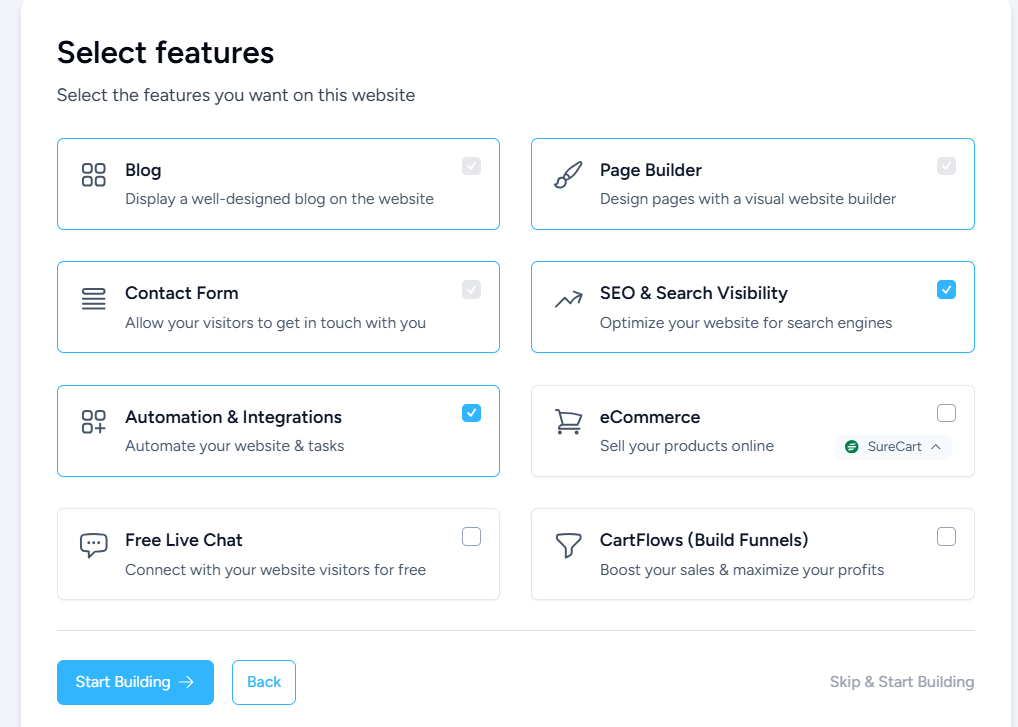This screenshot has height=727, width=1018.
Task: Click the disabled Blog checkbox
Action: pos(471,166)
